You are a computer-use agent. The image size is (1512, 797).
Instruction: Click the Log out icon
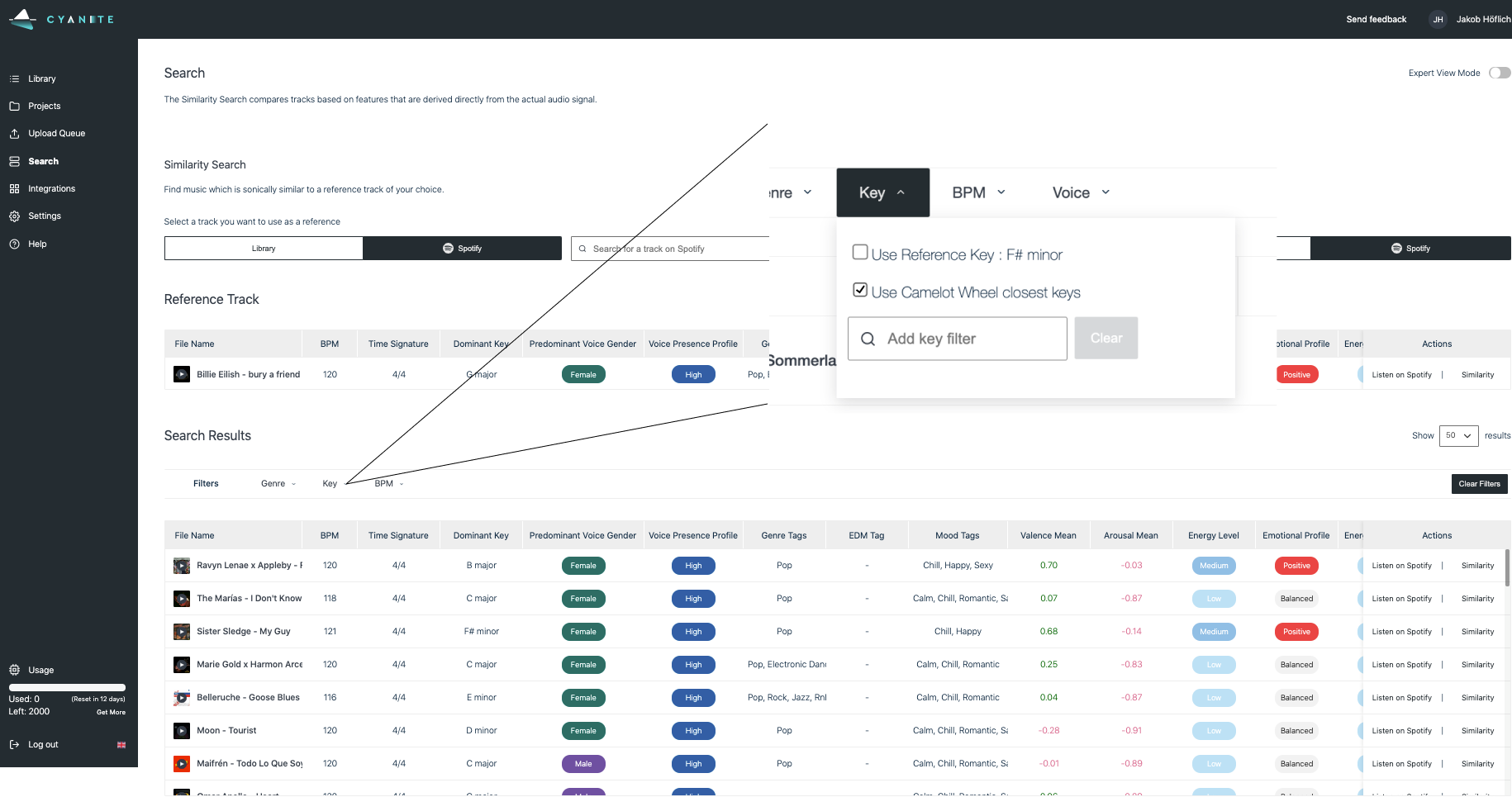tap(14, 745)
